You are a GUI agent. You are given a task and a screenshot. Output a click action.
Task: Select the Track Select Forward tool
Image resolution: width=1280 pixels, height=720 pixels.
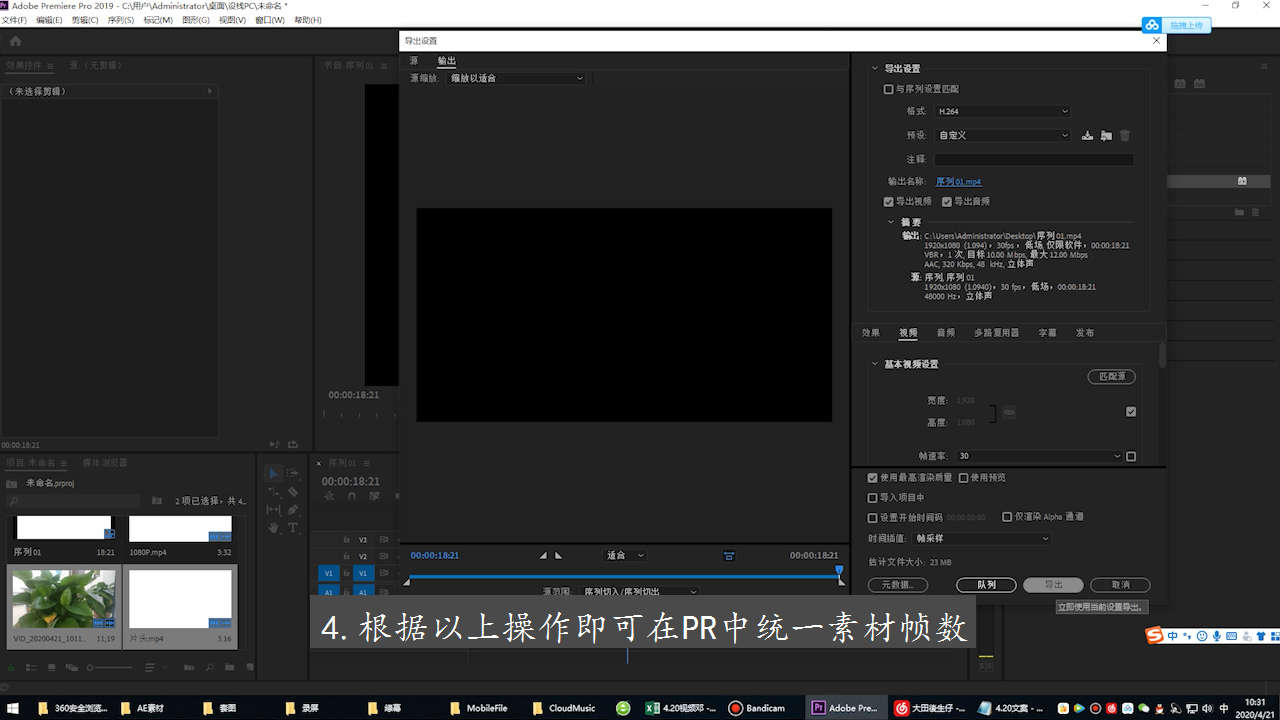[293, 473]
